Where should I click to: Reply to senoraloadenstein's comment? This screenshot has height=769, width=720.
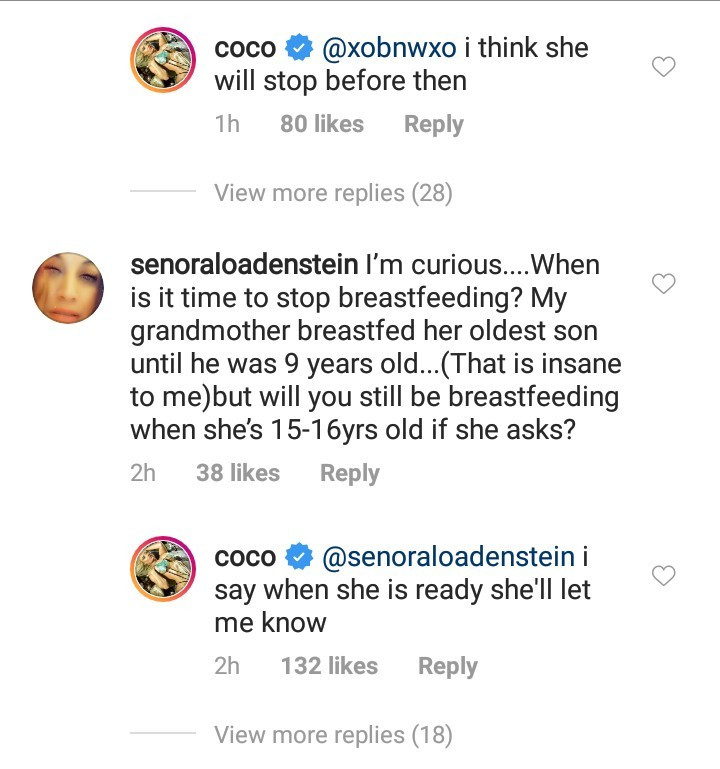[x=349, y=473]
